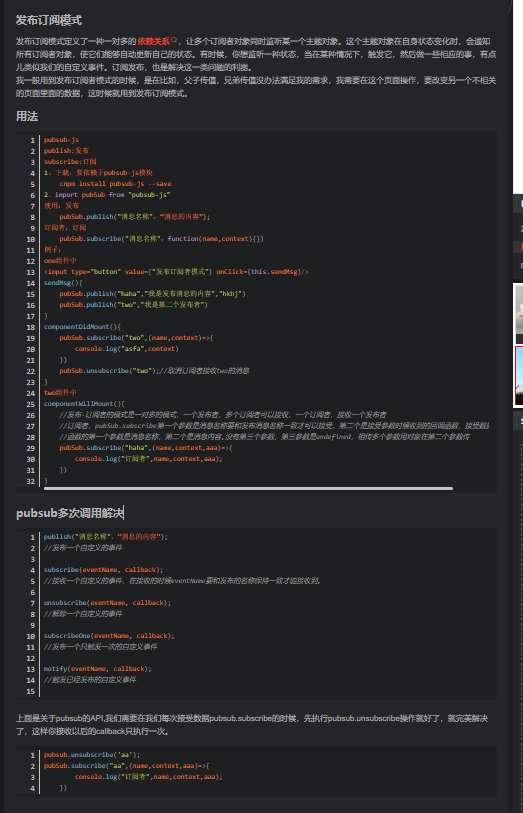Viewport: 523px width, 813px height.
Task: Click the search icon after 依赖关系
Action: (x=174, y=40)
